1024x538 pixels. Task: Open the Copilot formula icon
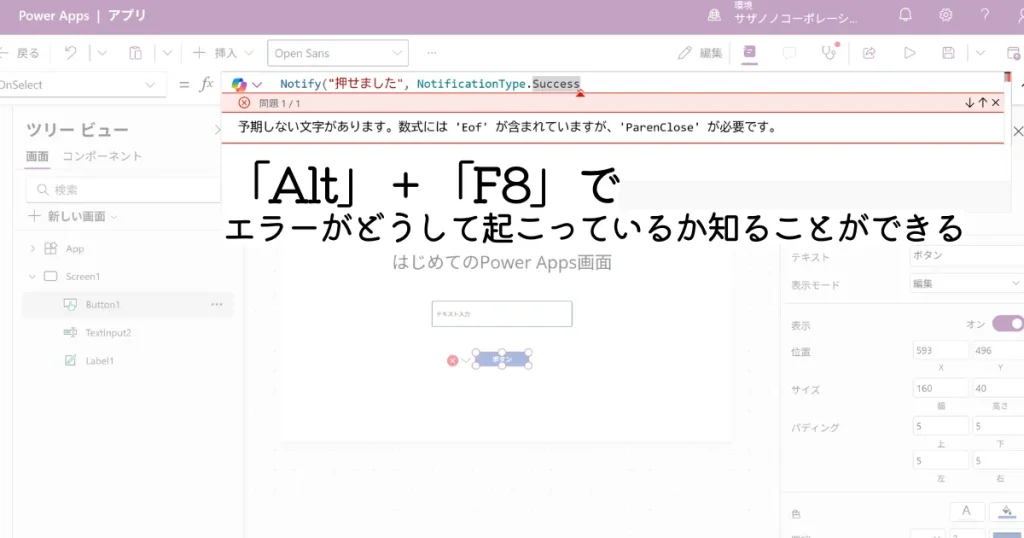239,85
